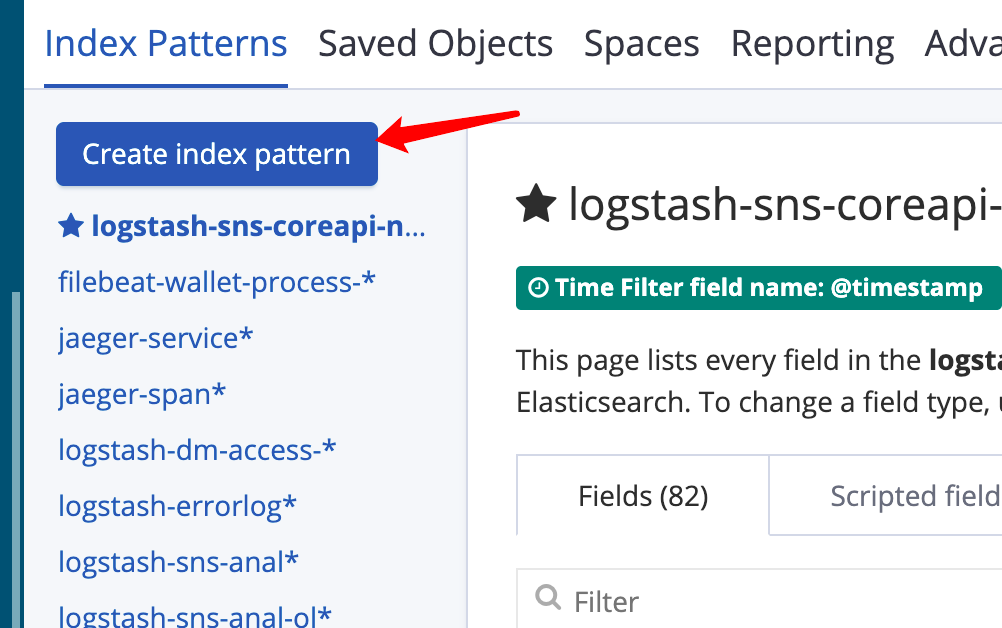Viewport: 1002px width, 628px height.
Task: Click the clock icon in the Time Filter badge
Action: point(538,288)
